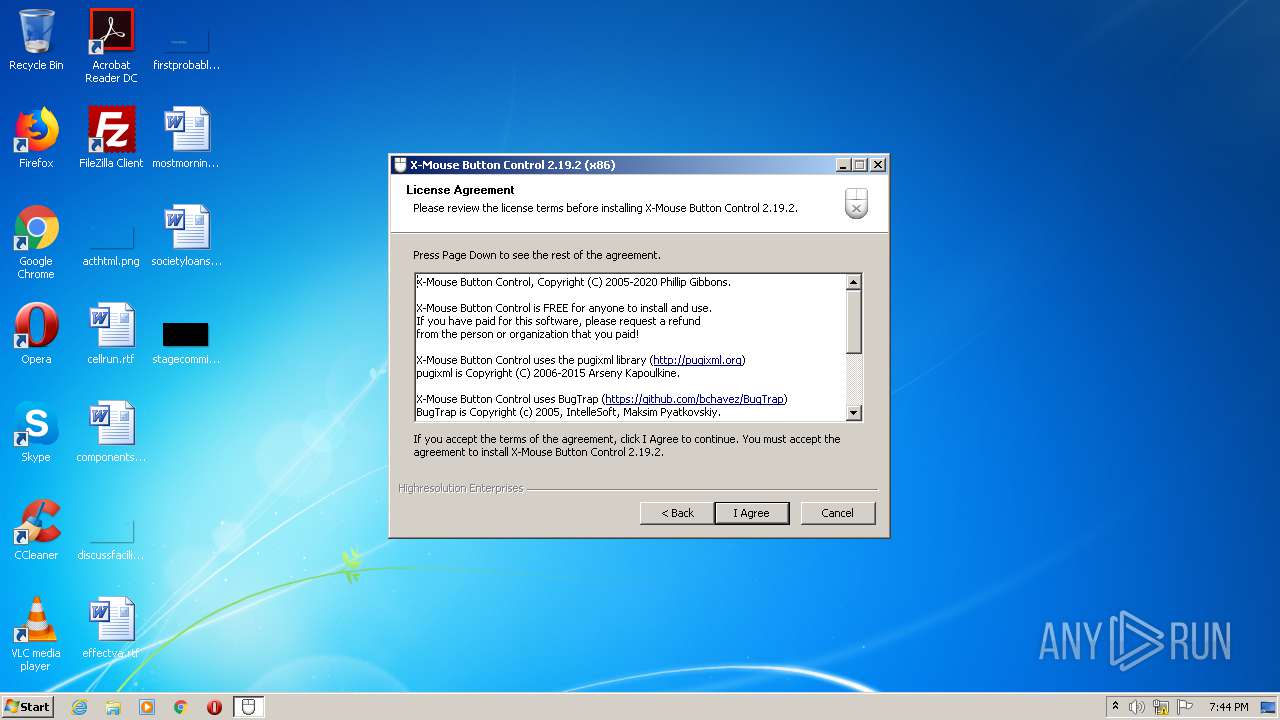Click the license text scrollbar thumb

pos(853,320)
